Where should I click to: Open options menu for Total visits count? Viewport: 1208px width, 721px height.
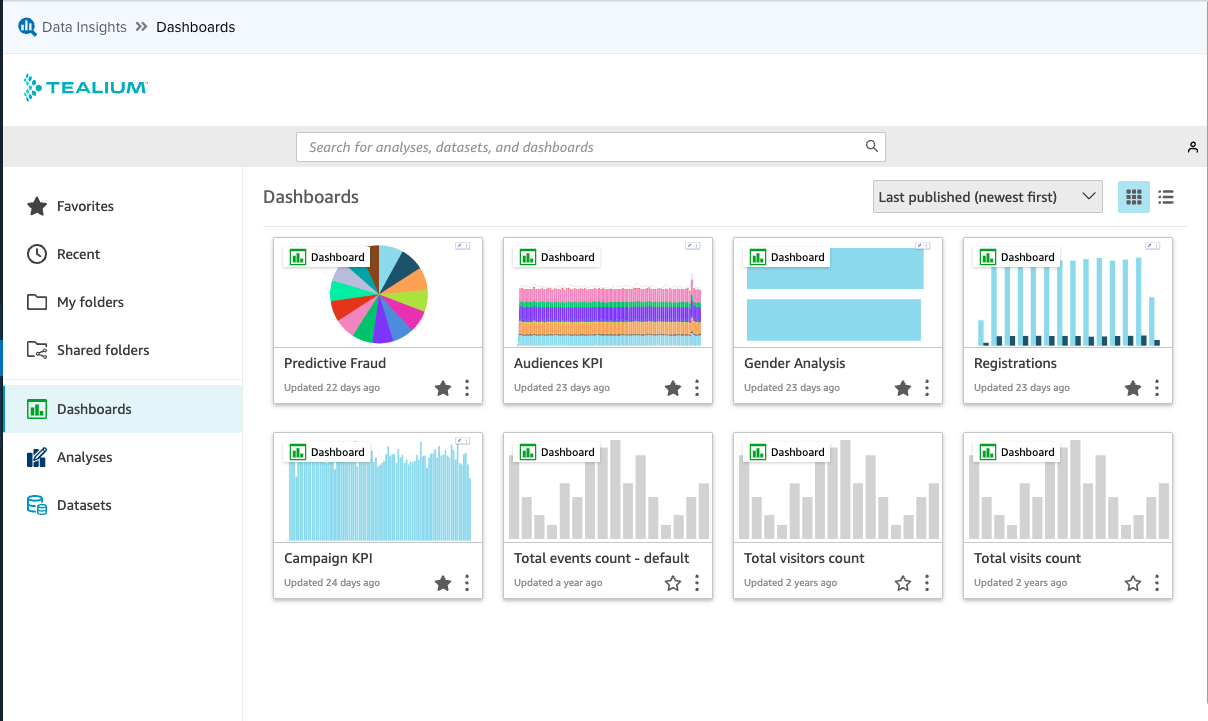(x=1157, y=583)
